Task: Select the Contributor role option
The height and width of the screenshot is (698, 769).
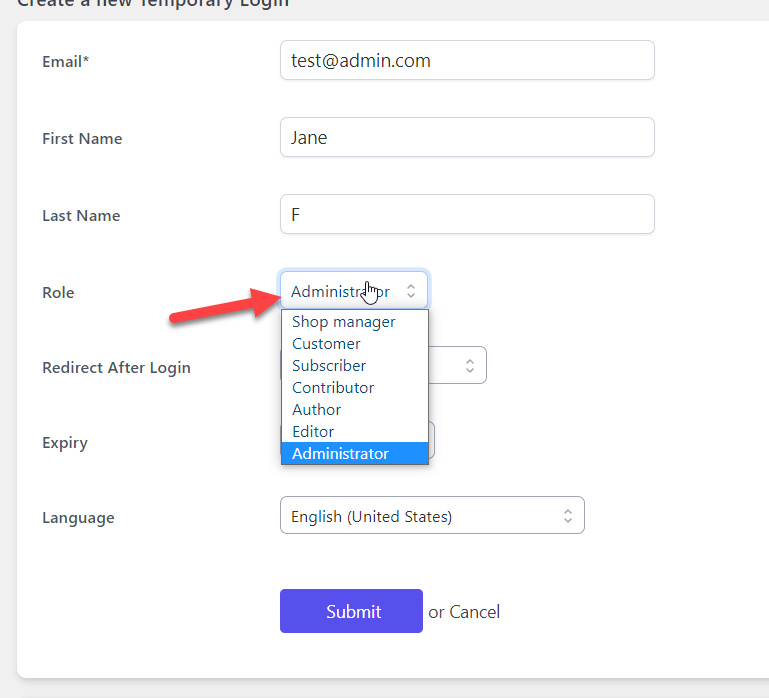Action: click(x=355, y=388)
